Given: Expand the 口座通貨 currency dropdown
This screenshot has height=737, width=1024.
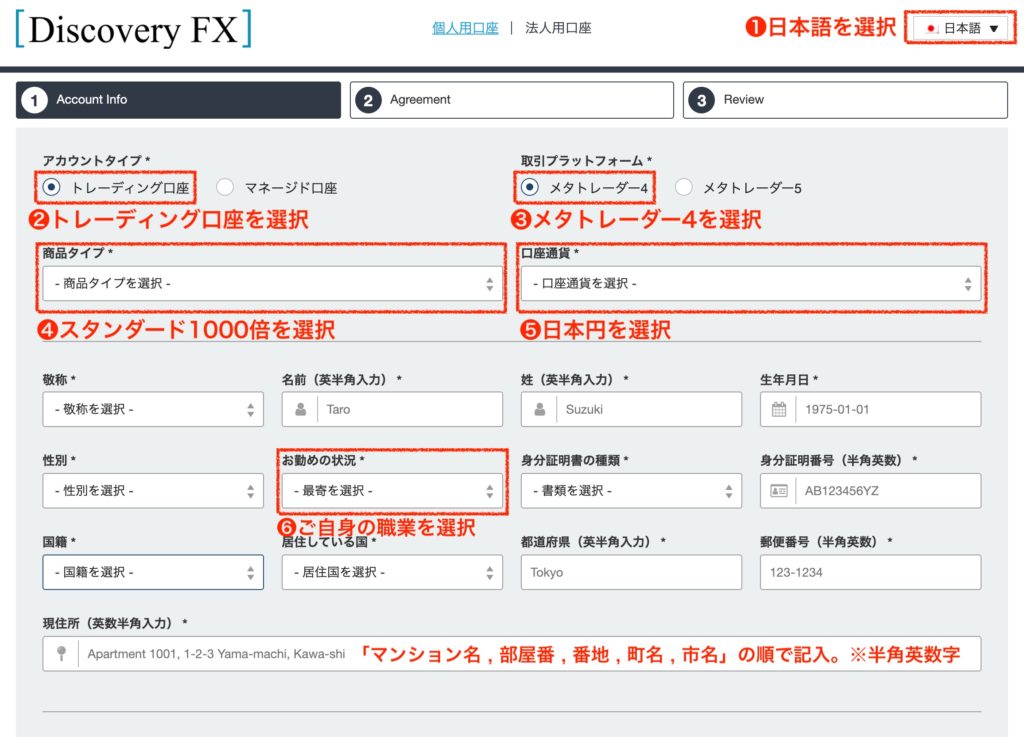Looking at the screenshot, I should click(x=750, y=284).
